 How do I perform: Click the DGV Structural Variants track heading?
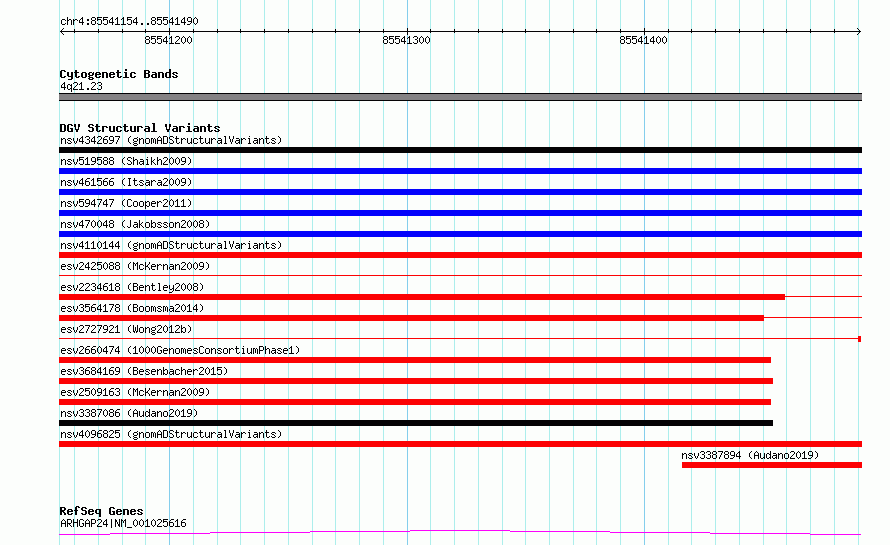click(140, 128)
